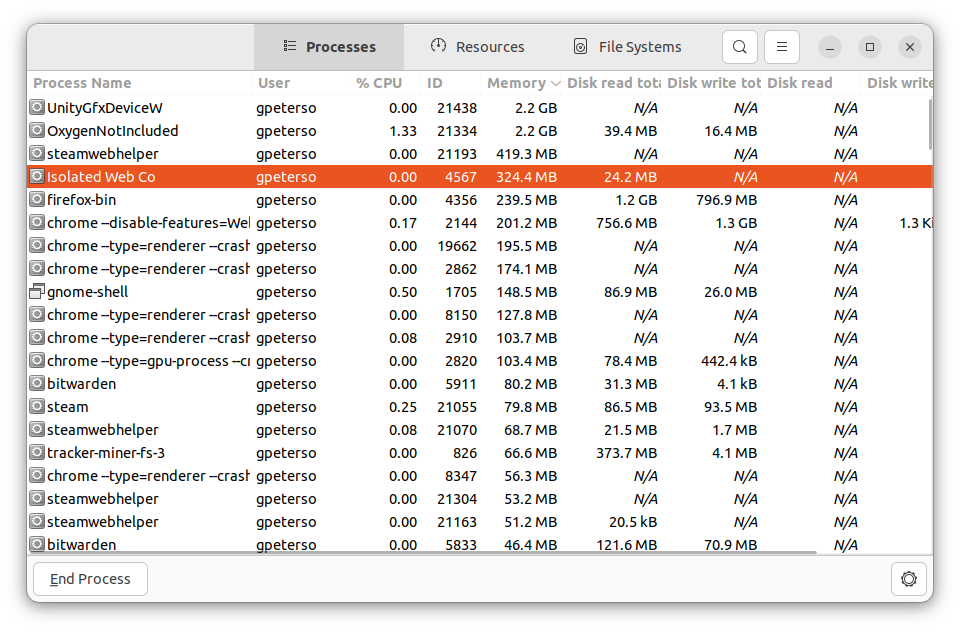Sort by the Process Name column header
The height and width of the screenshot is (632, 960).
pos(82,83)
